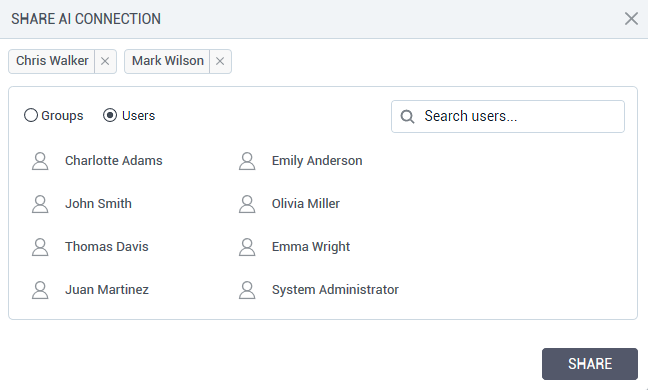Pick the Emma Wright name
The width and height of the screenshot is (648, 390).
coord(311,247)
